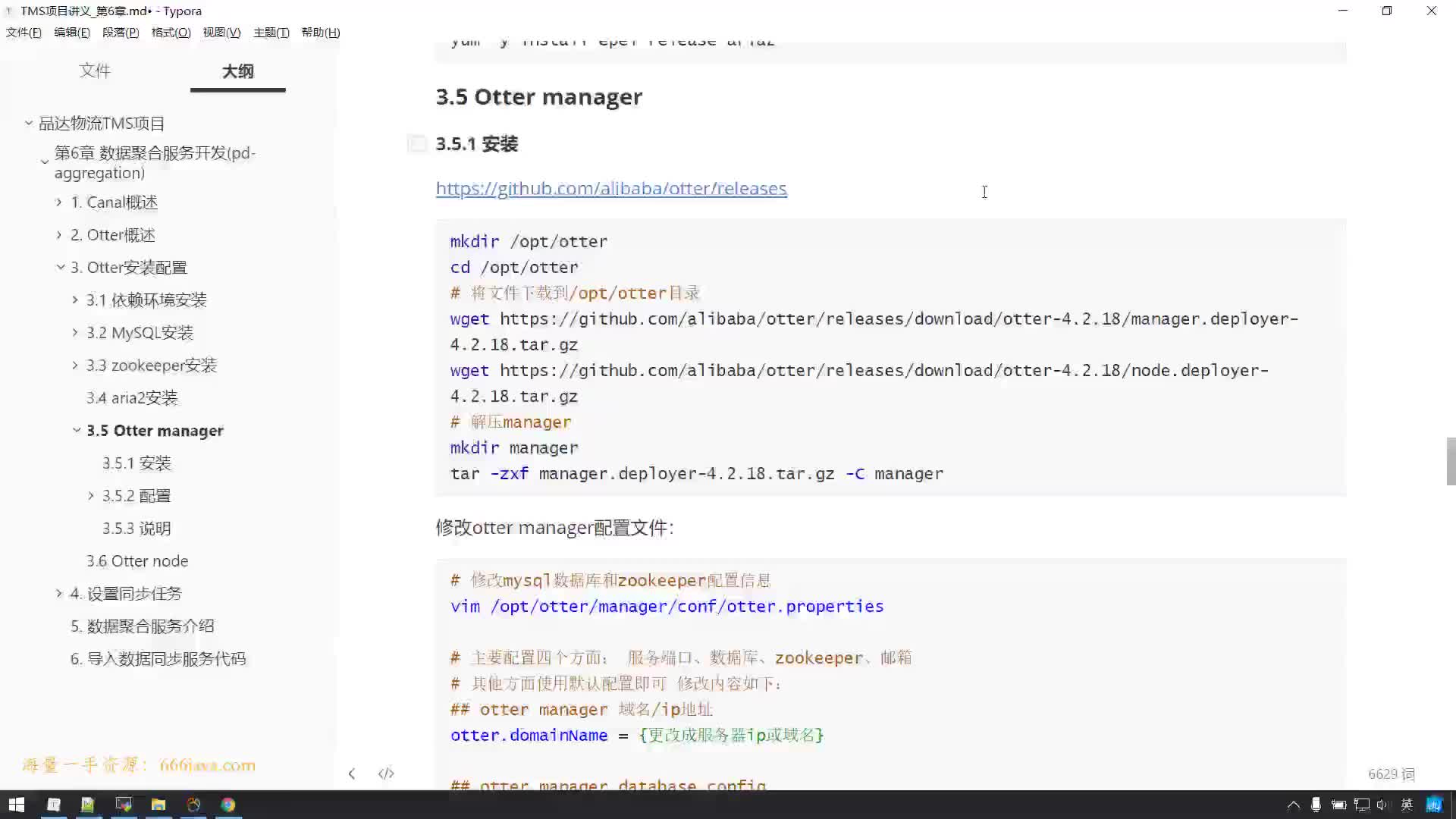Restore down the Typora window

point(1387,11)
